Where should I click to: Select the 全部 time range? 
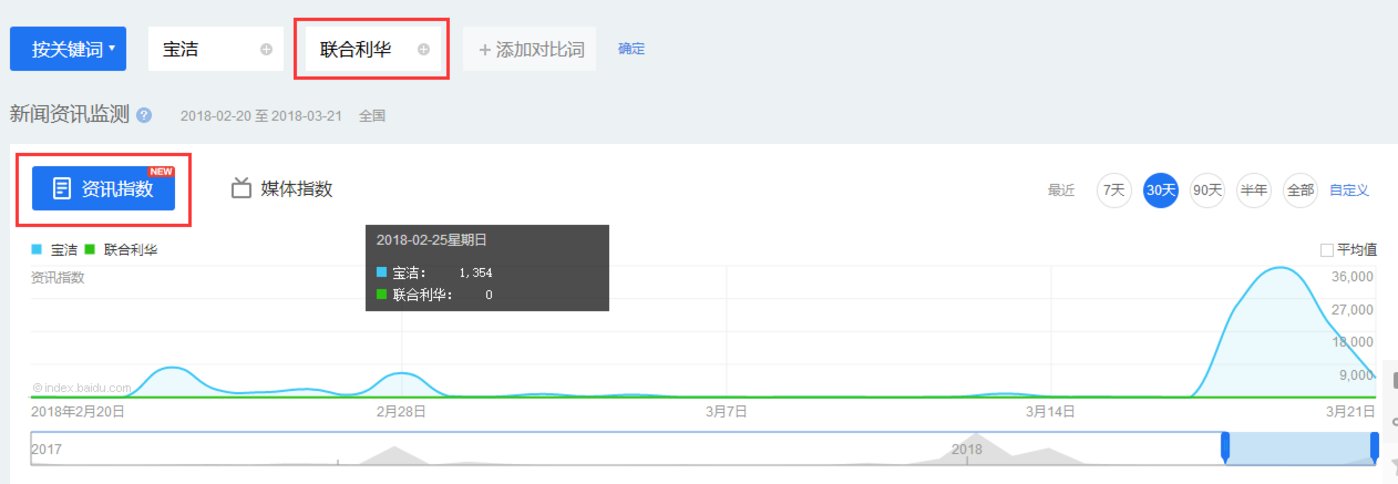coord(1300,190)
